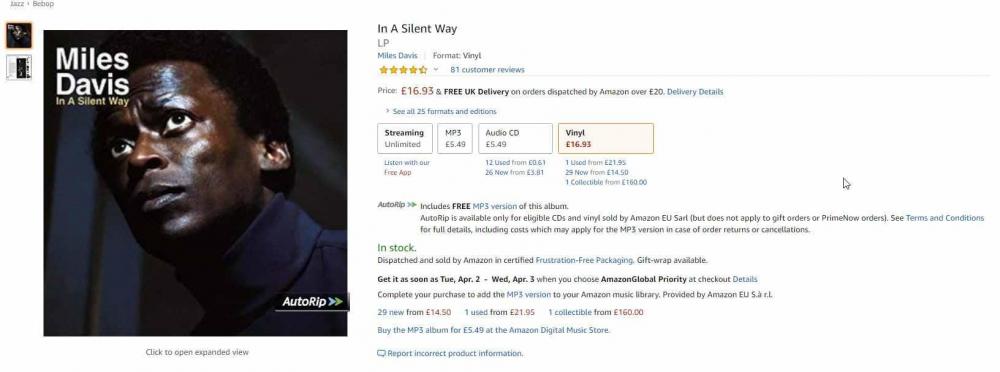Open Terms and Conditions link

[945, 218]
